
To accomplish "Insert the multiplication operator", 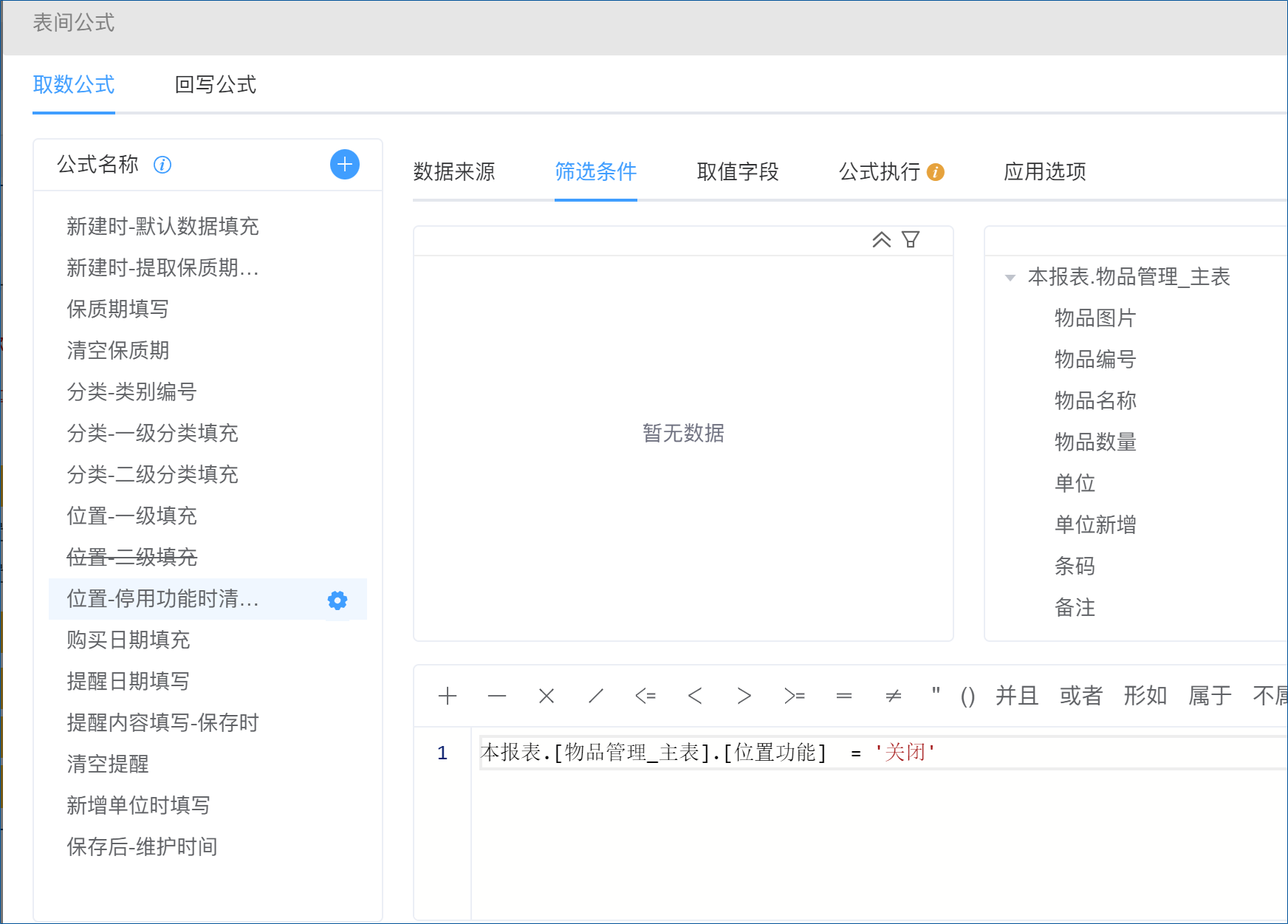I will click(x=547, y=696).
